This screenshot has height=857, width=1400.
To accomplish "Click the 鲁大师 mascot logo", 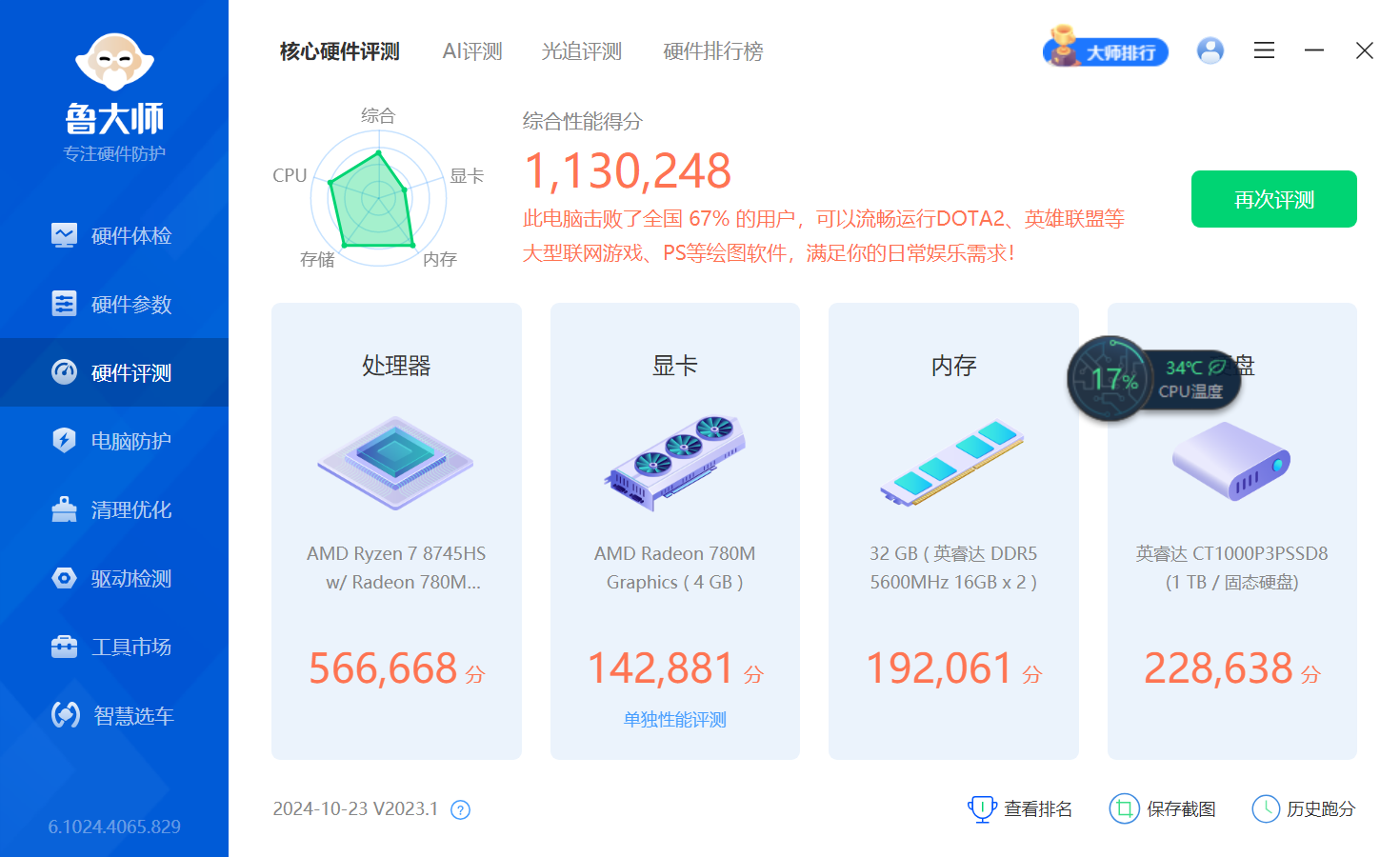I will tap(114, 63).
